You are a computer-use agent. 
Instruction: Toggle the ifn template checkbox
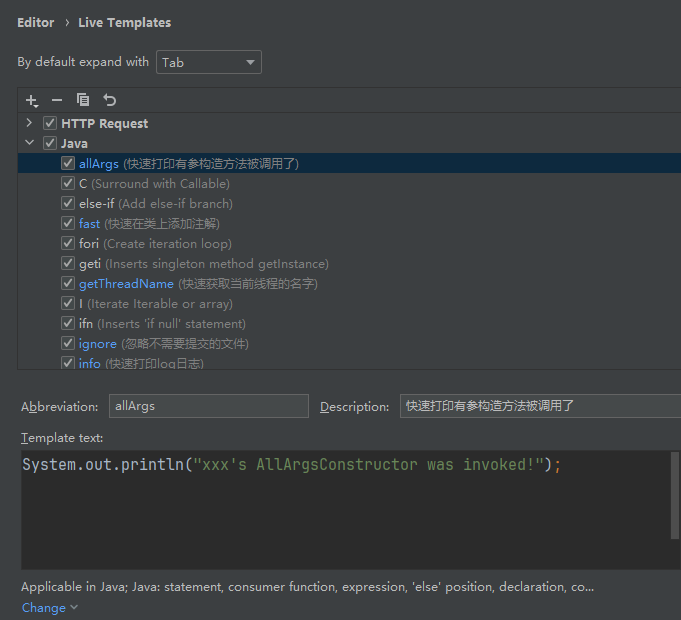[68, 323]
